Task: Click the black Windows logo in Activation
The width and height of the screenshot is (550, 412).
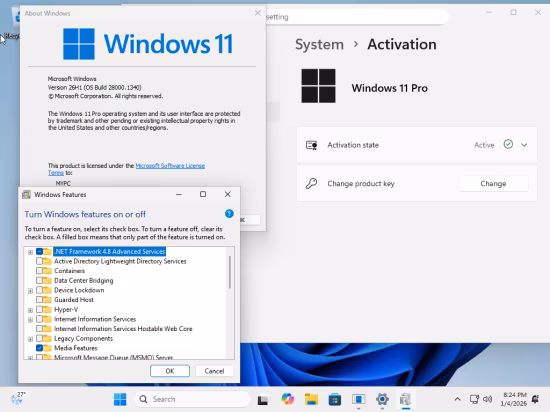Action: [318, 86]
